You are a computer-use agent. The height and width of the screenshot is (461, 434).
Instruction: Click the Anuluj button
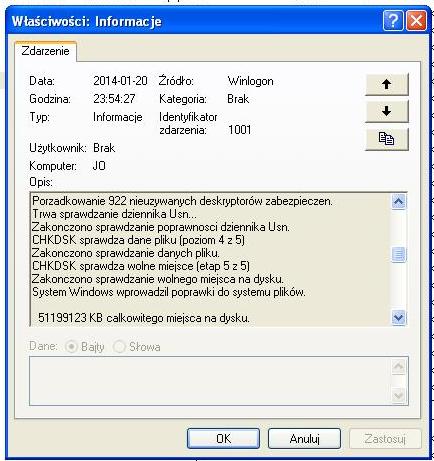coord(304,438)
